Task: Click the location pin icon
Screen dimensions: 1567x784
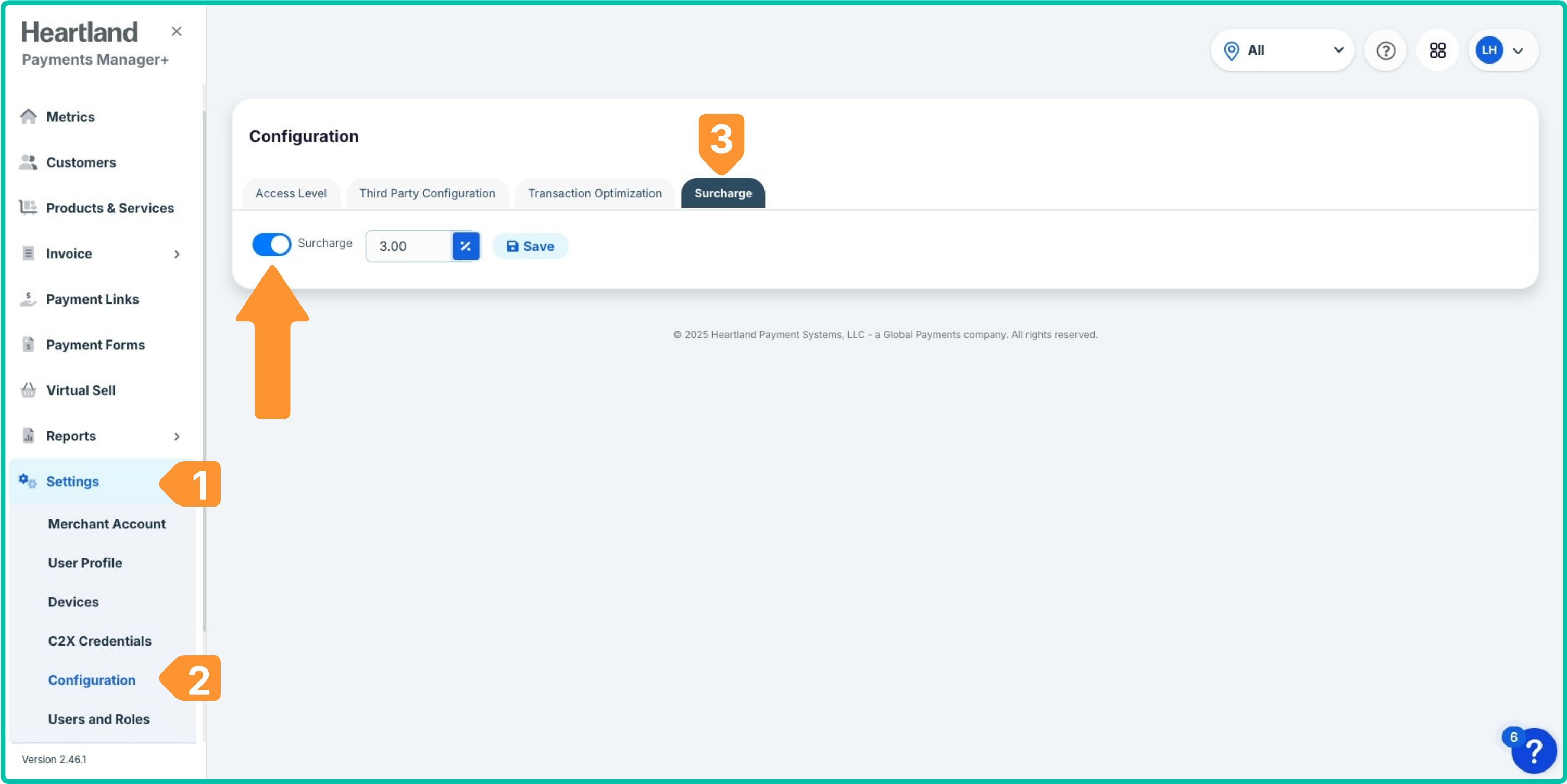Action: click(x=1231, y=50)
